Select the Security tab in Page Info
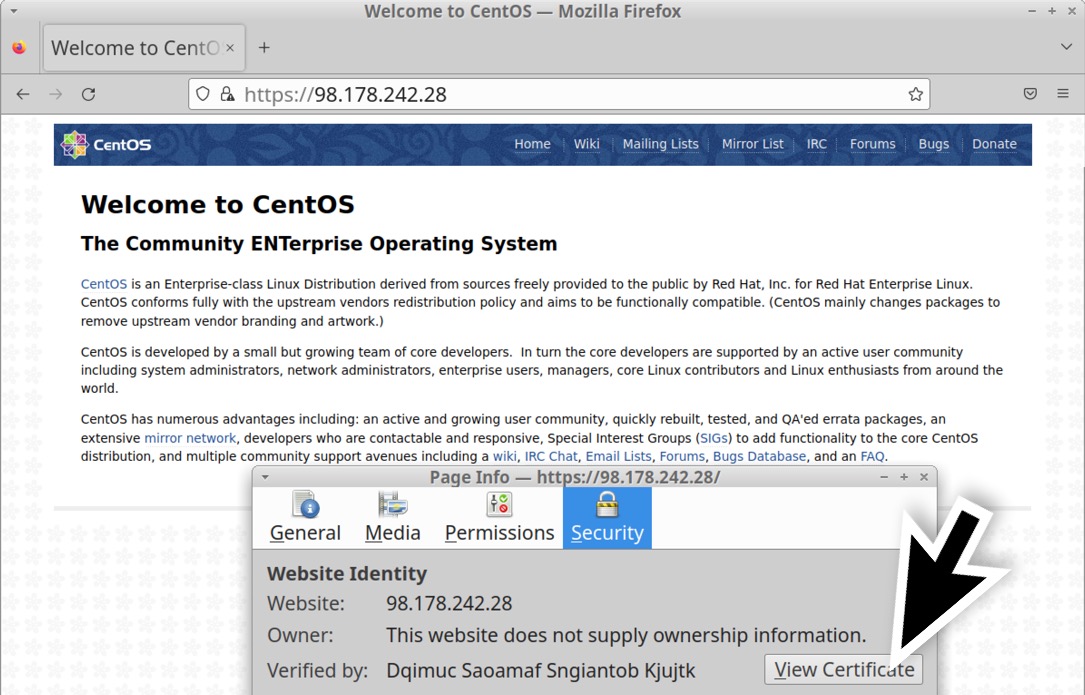Screen dimensions: 1085x695 coord(607,518)
